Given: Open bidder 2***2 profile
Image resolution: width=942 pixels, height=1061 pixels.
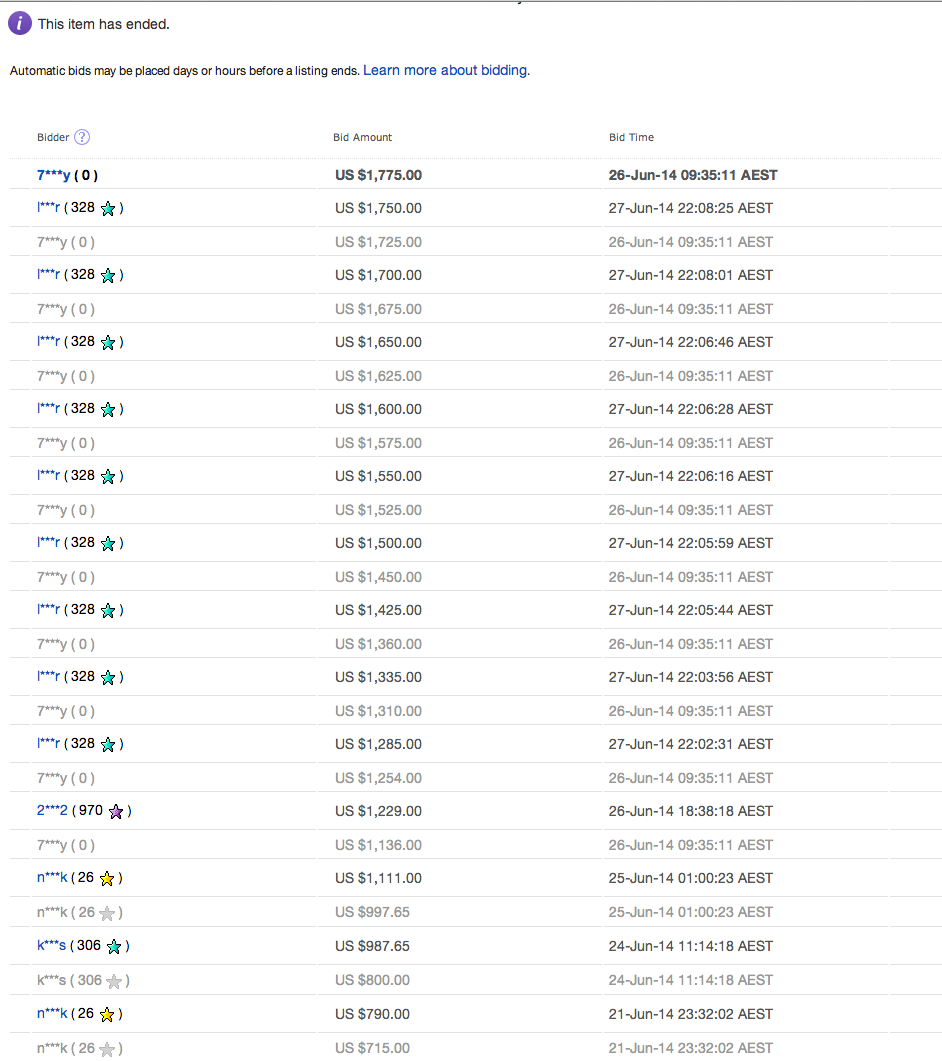Looking at the screenshot, I should coord(51,811).
